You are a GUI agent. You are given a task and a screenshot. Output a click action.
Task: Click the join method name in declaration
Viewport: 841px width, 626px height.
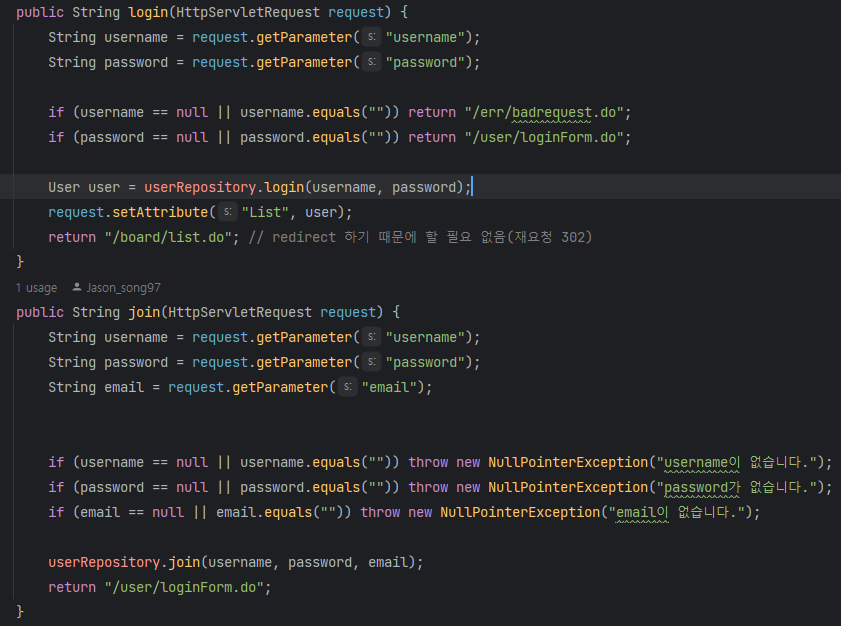[x=144, y=312]
